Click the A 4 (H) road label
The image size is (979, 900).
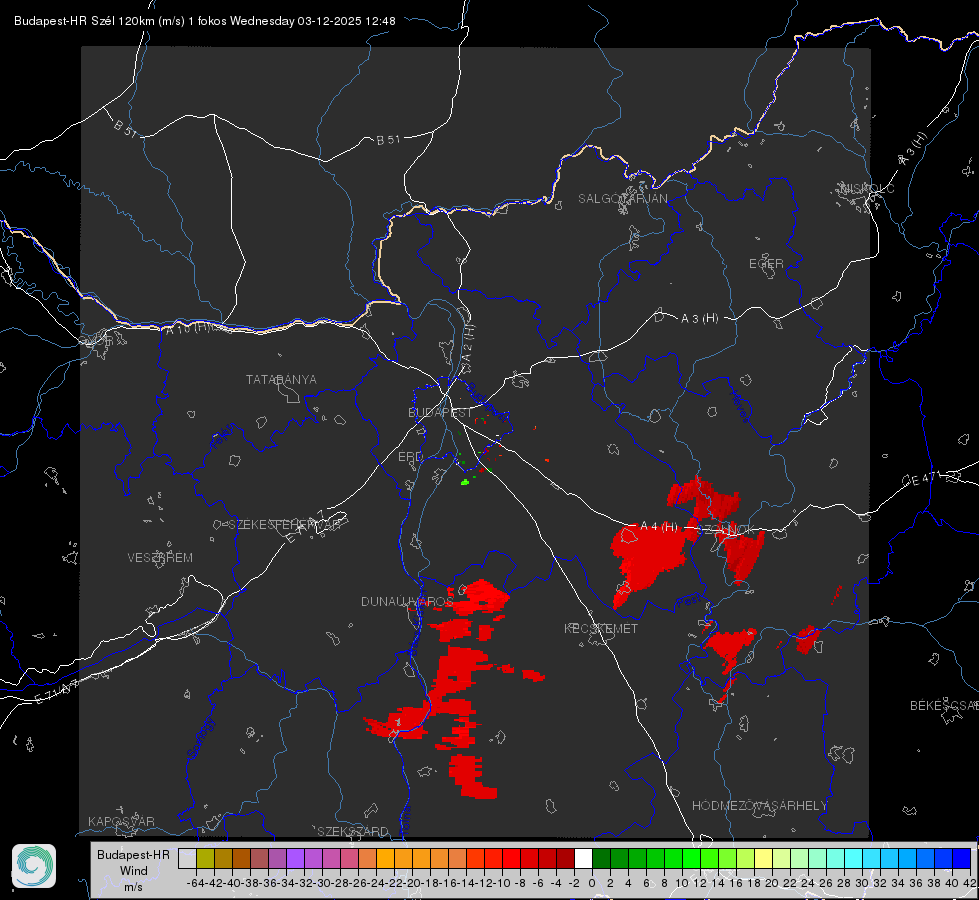click(x=659, y=527)
